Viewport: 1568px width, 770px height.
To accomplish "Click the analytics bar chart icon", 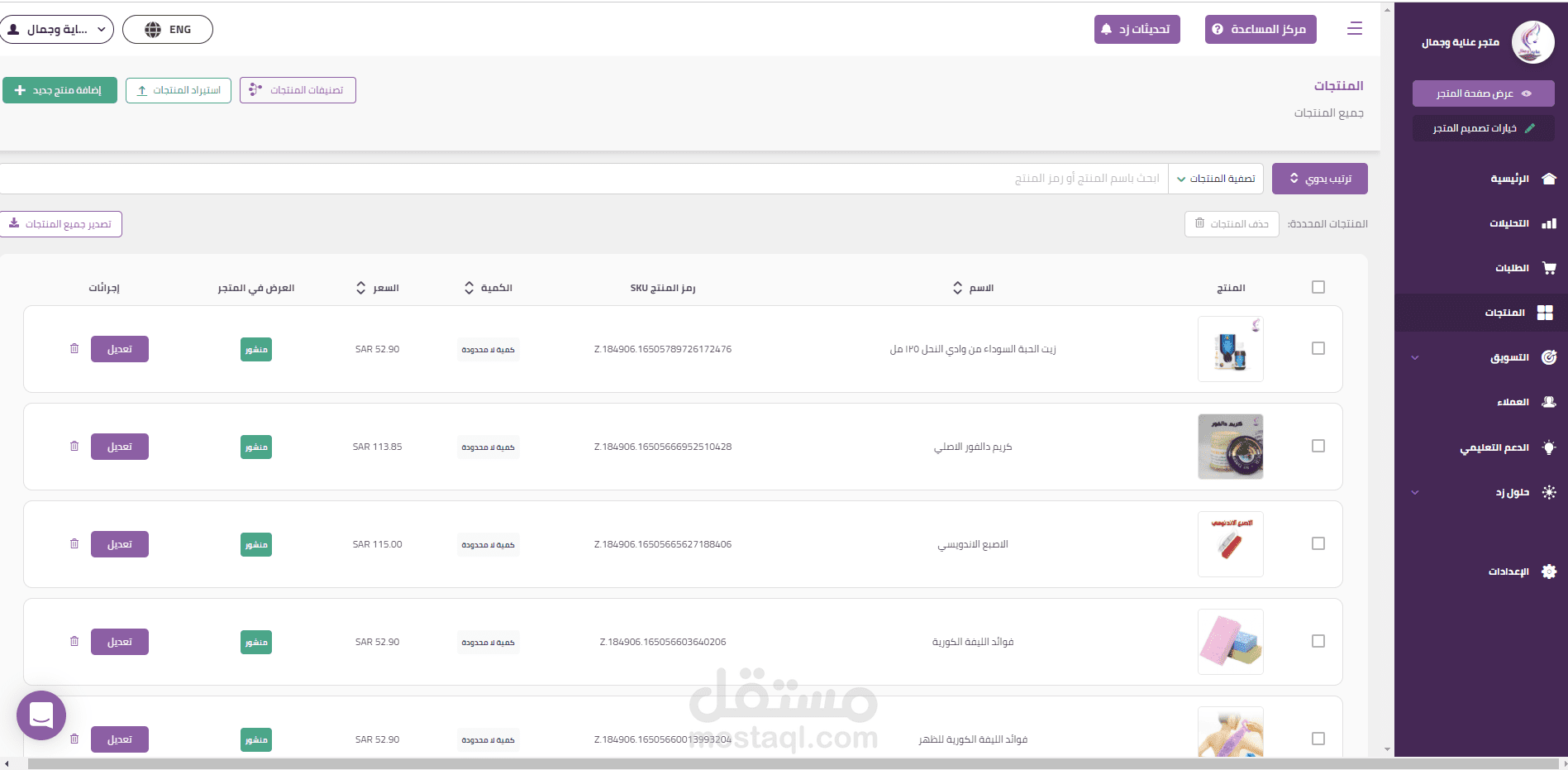I will [x=1549, y=223].
